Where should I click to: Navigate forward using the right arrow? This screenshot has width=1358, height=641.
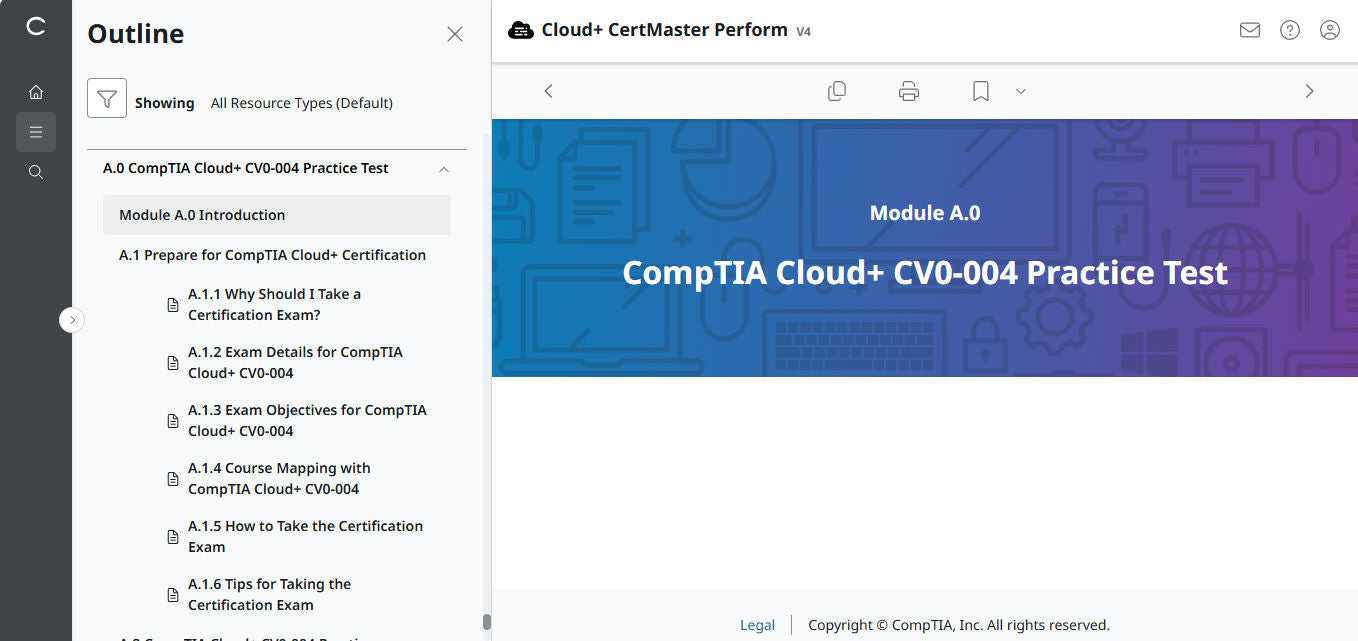[x=1309, y=90]
